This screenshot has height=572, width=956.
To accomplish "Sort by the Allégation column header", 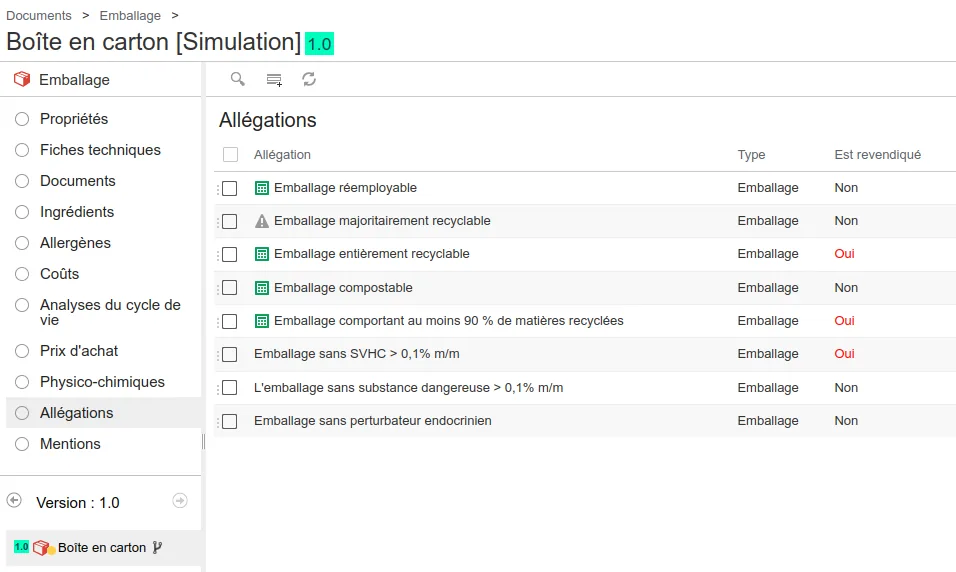I will pyautogui.click(x=282, y=155).
